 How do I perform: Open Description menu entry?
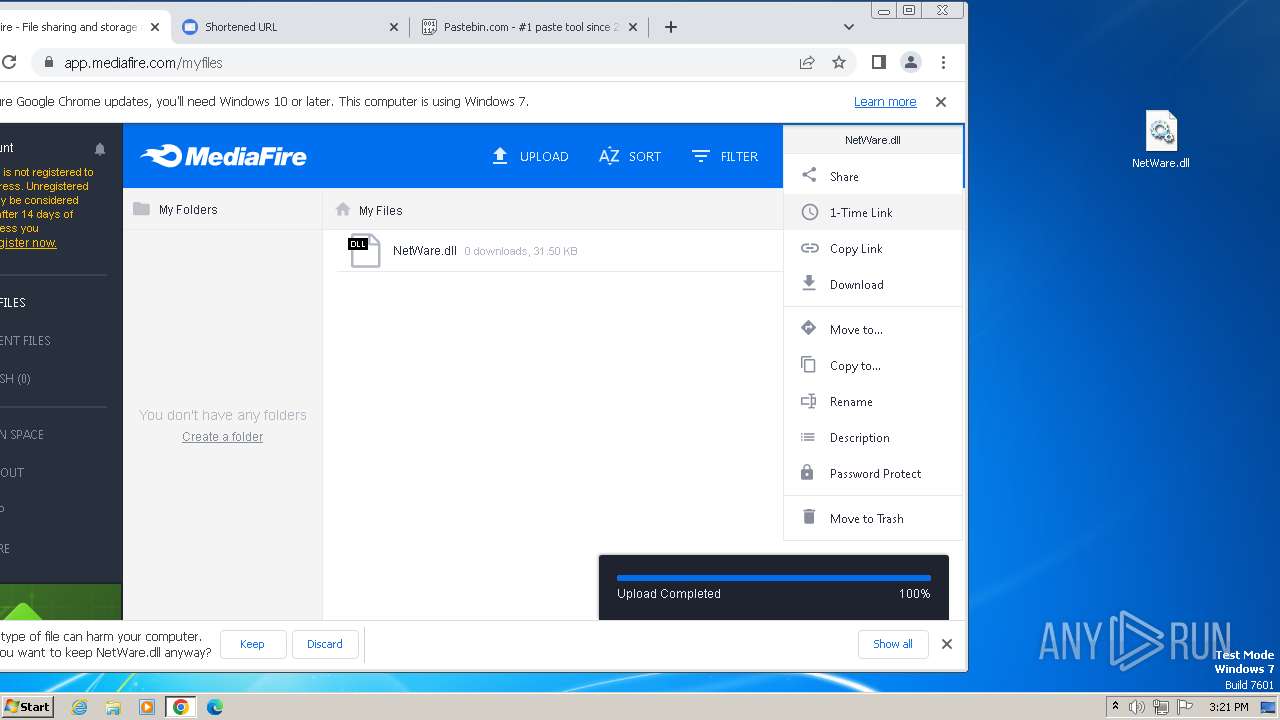point(872,437)
